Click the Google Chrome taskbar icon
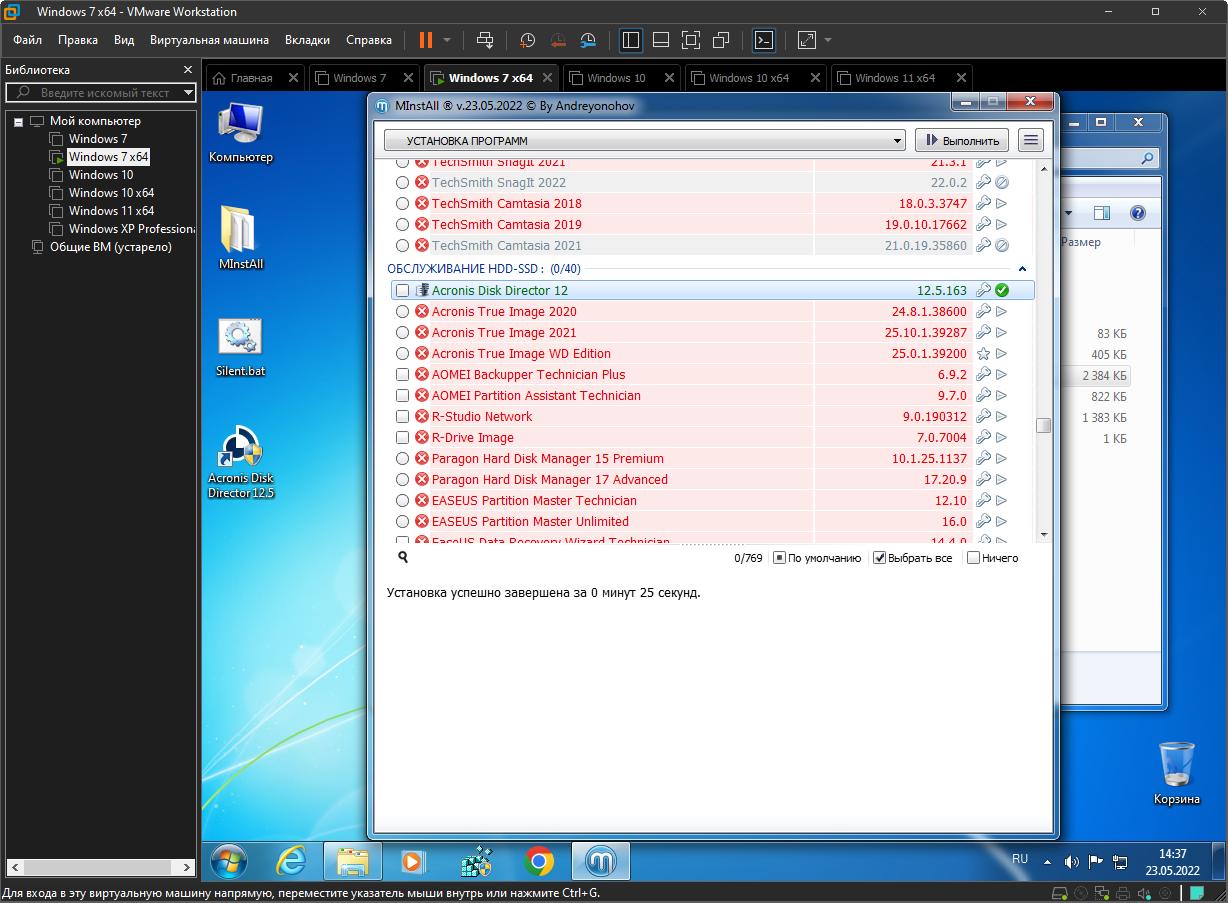Screen dimensions: 1228x903 coord(539,861)
